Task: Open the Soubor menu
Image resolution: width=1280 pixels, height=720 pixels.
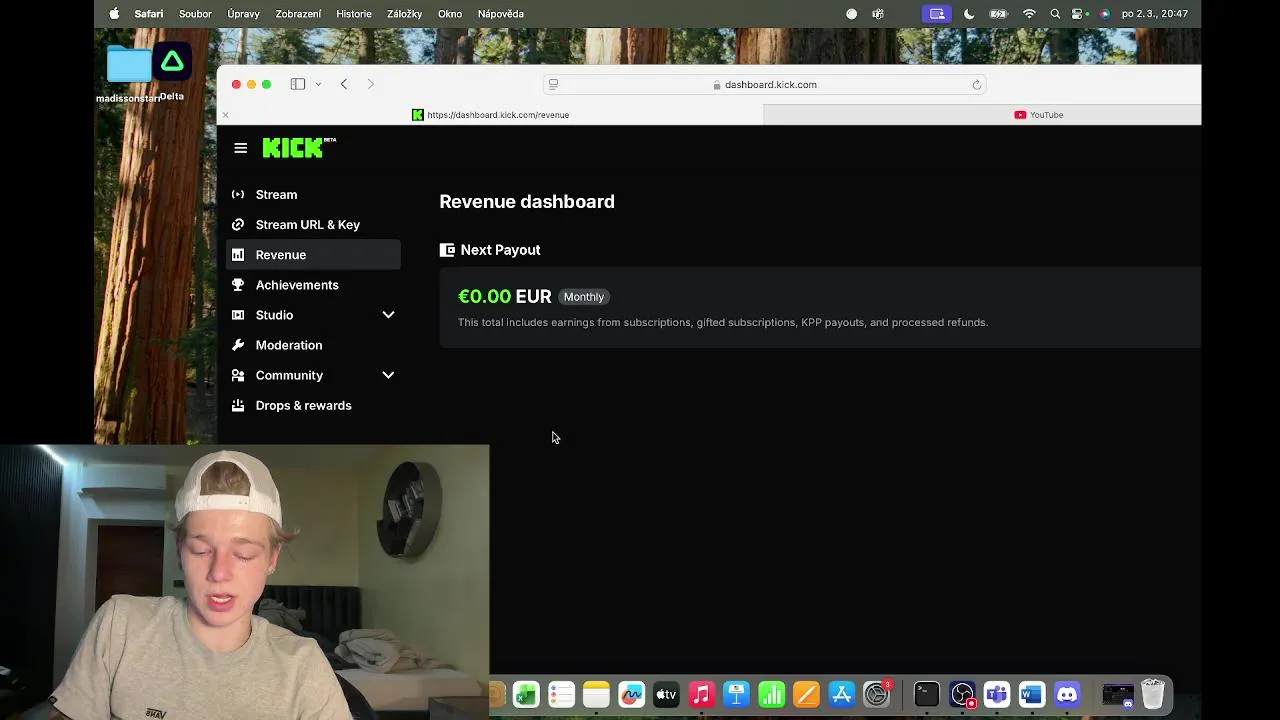Action: (x=195, y=14)
